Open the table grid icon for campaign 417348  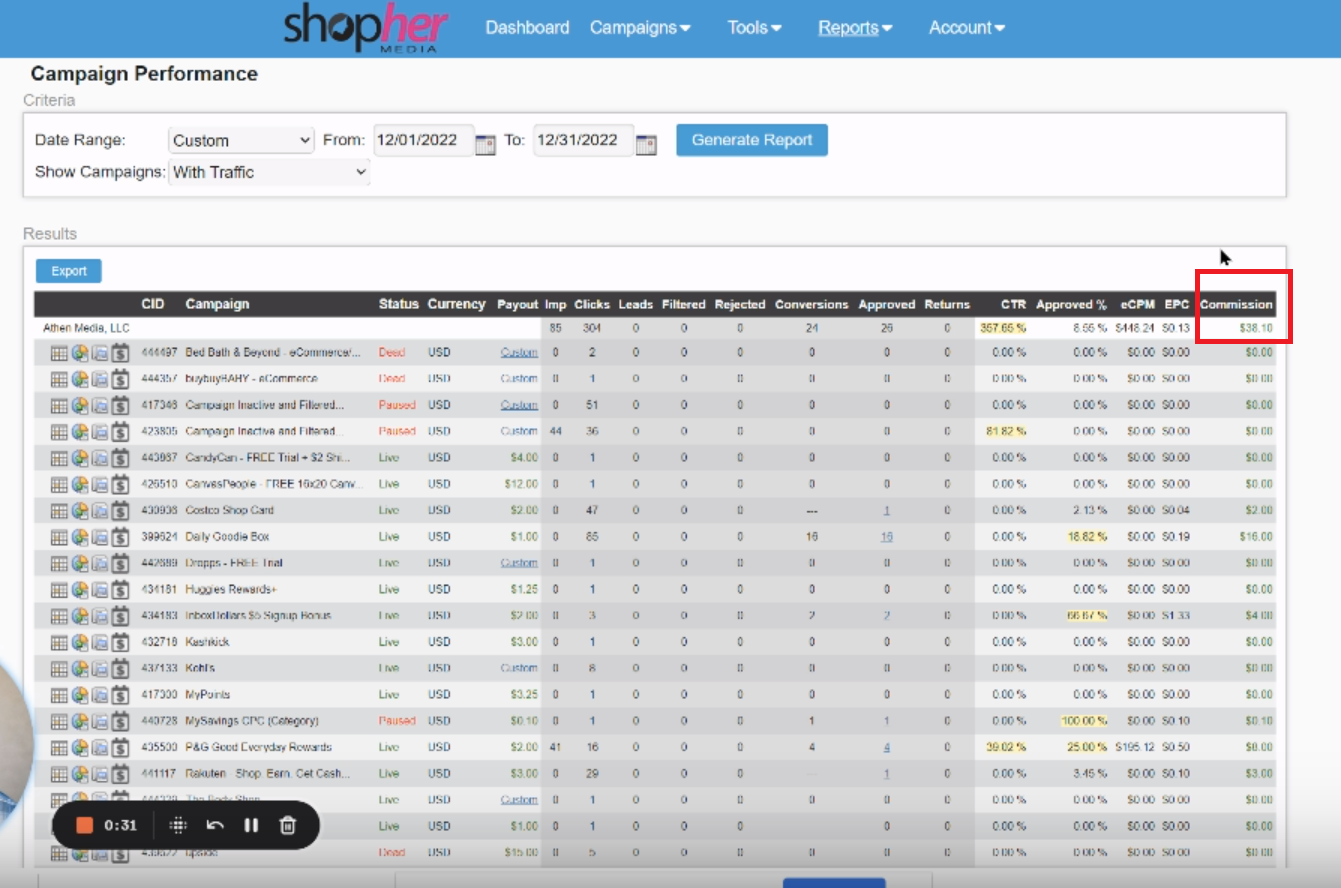[59, 405]
